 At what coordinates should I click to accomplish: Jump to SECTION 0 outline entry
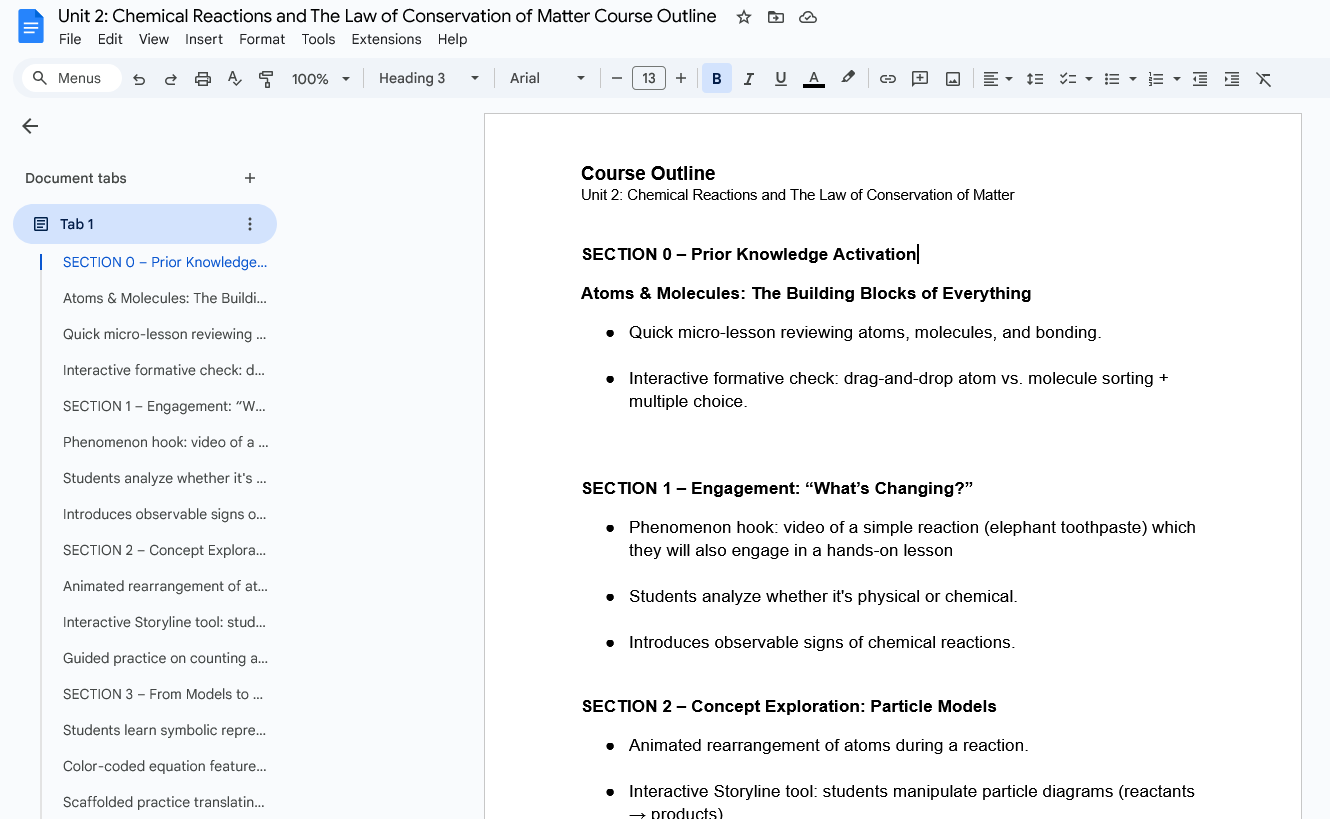point(165,262)
